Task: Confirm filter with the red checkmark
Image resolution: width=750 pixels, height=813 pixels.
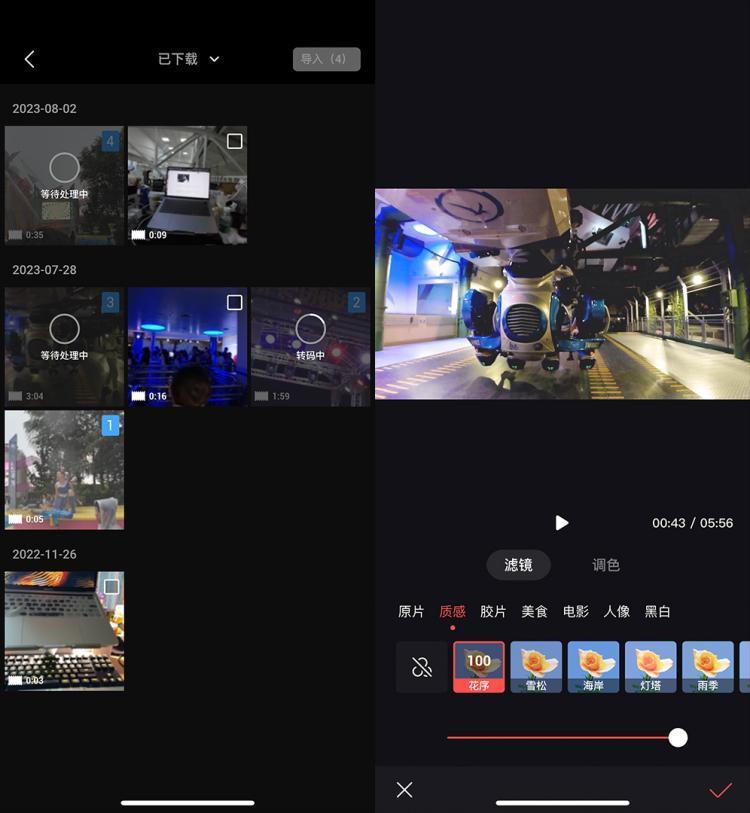Action: [720, 790]
